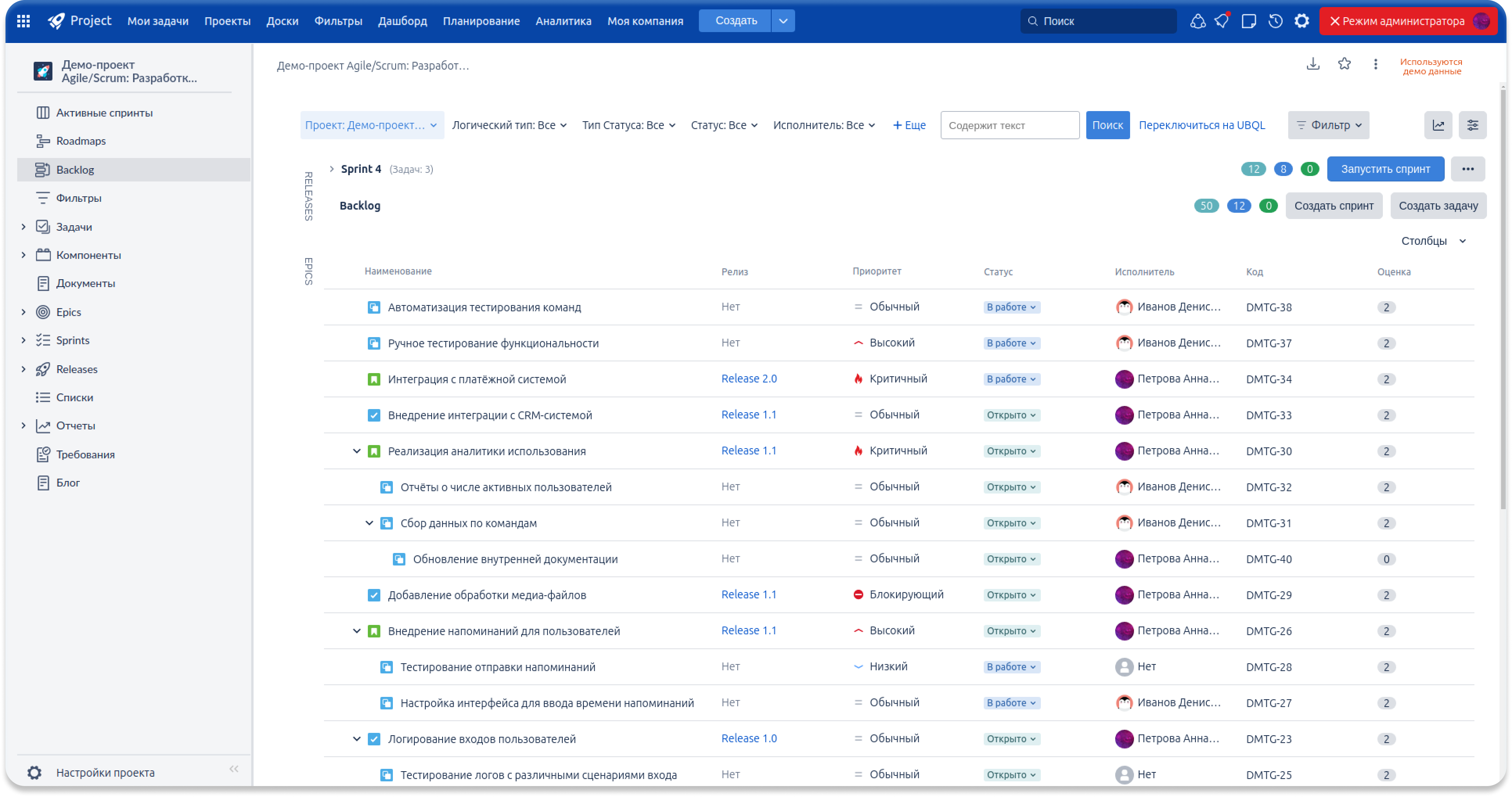The width and height of the screenshot is (1512, 797).
Task: Open the apps grid menu
Action: tap(23, 21)
